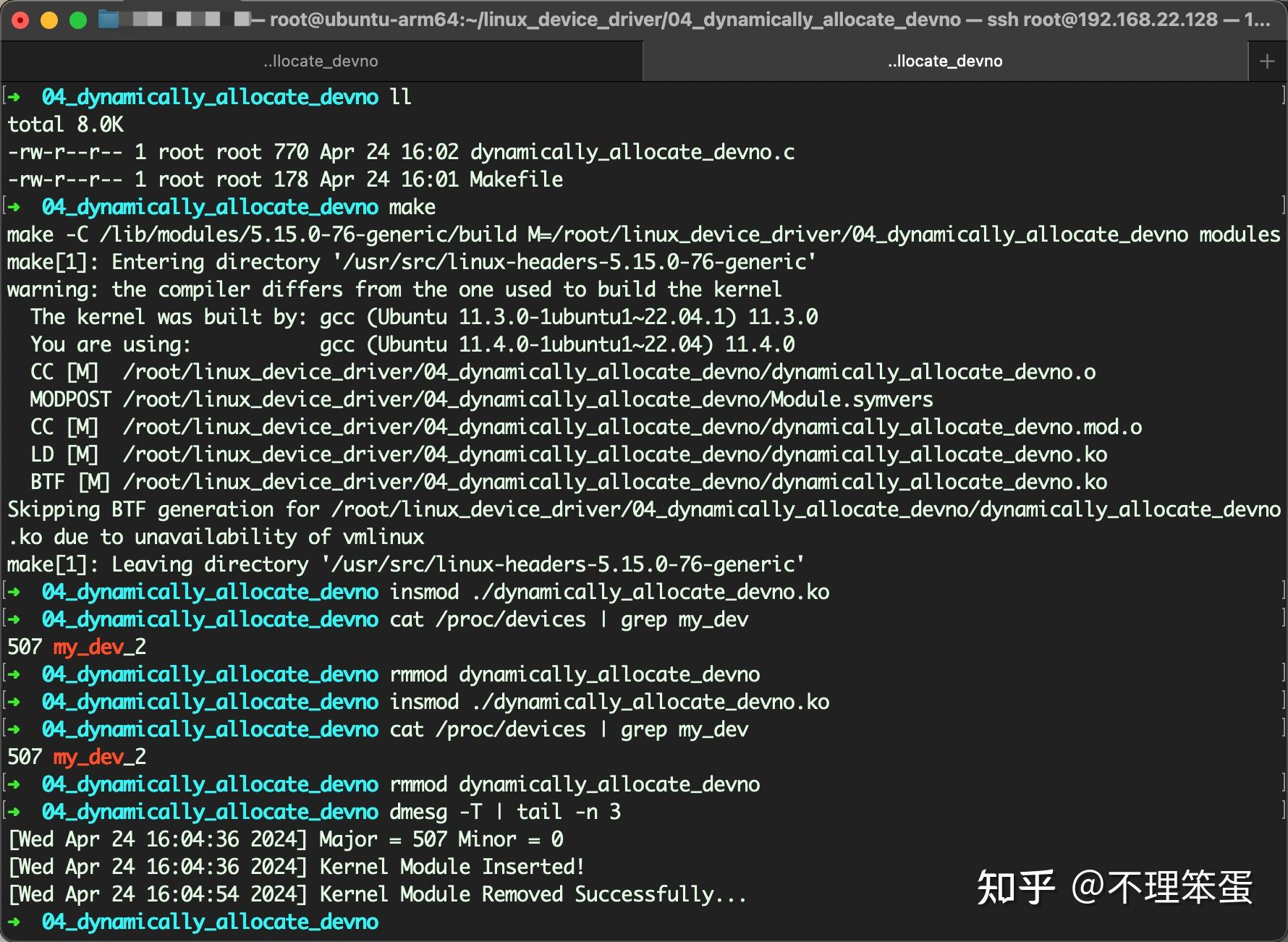The image size is (1288, 942).
Task: Click the prompt arrow before the rmmod command
Action: (x=14, y=674)
